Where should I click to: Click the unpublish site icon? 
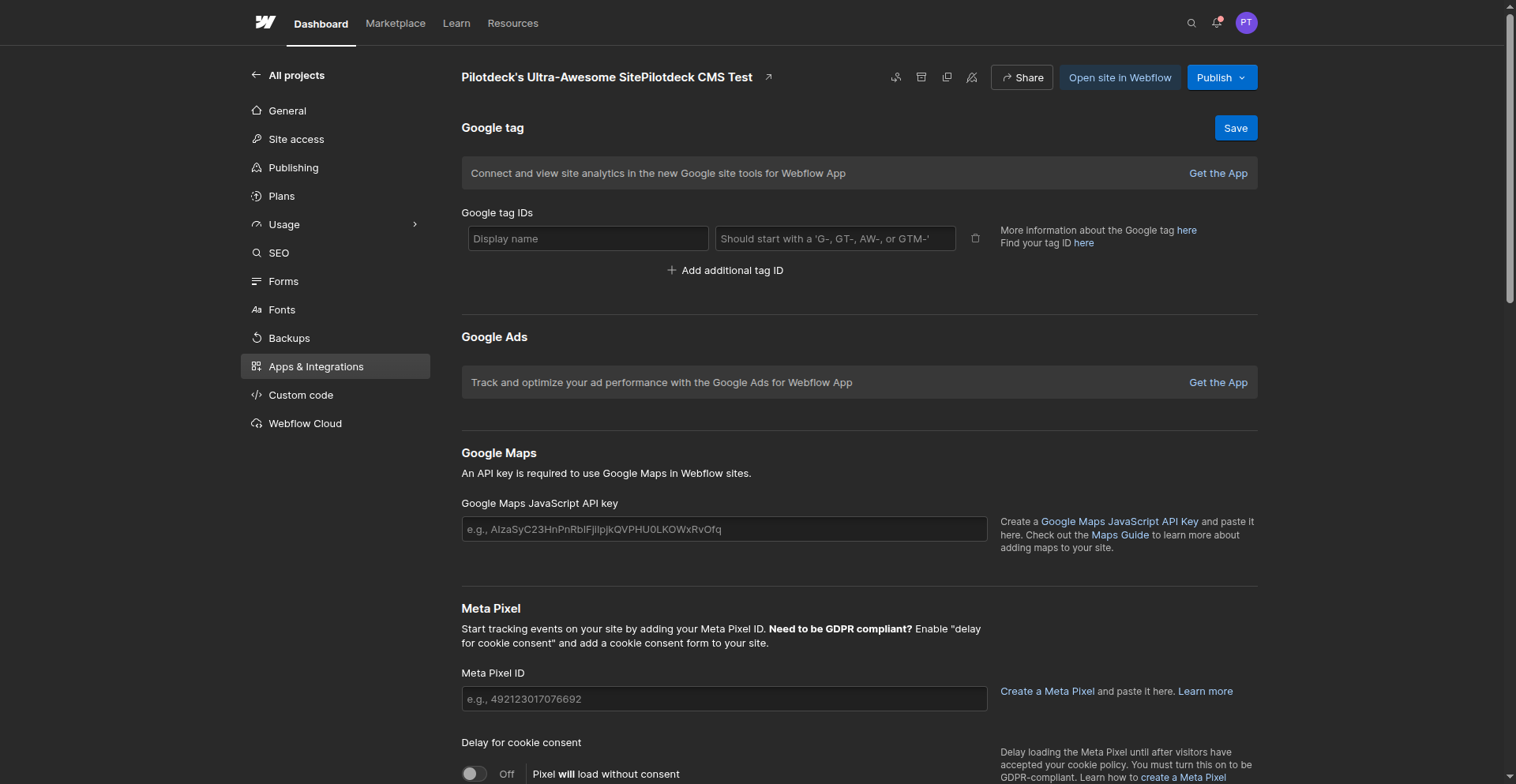coord(972,77)
